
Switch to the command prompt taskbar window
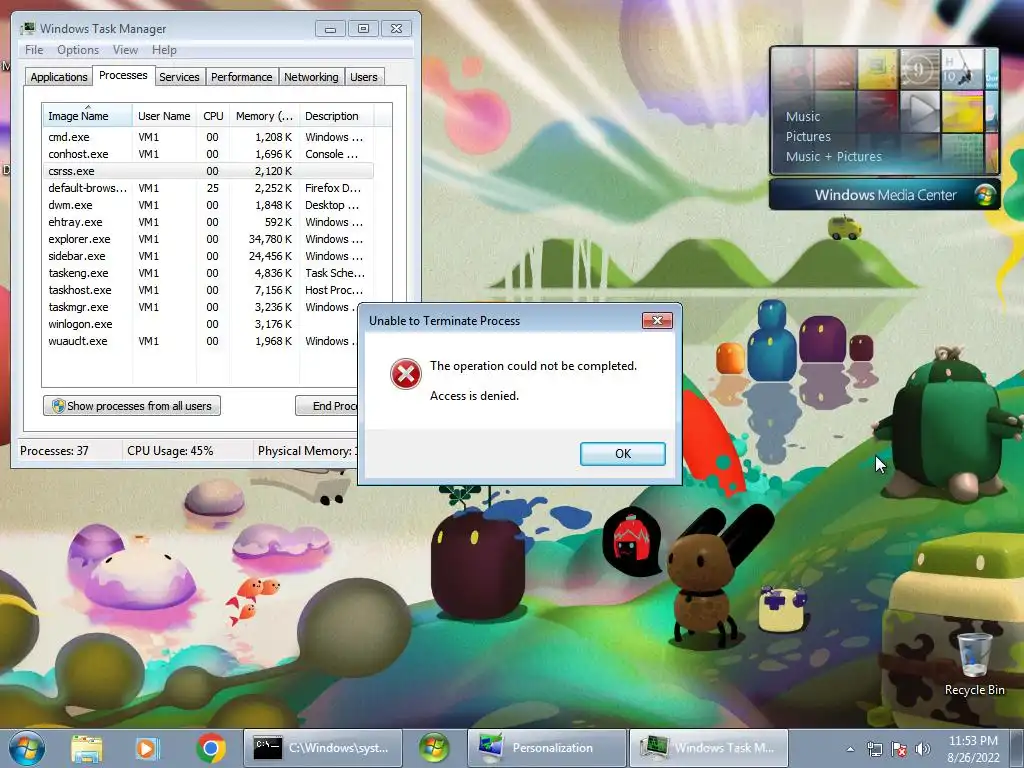pos(323,748)
